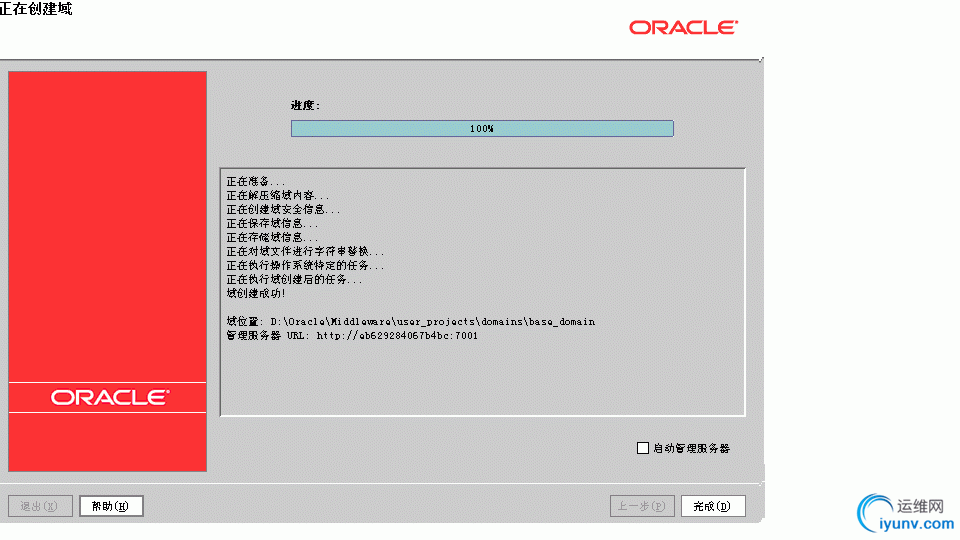The image size is (960, 540).
Task: Click the 进度: label
Action: (305, 105)
